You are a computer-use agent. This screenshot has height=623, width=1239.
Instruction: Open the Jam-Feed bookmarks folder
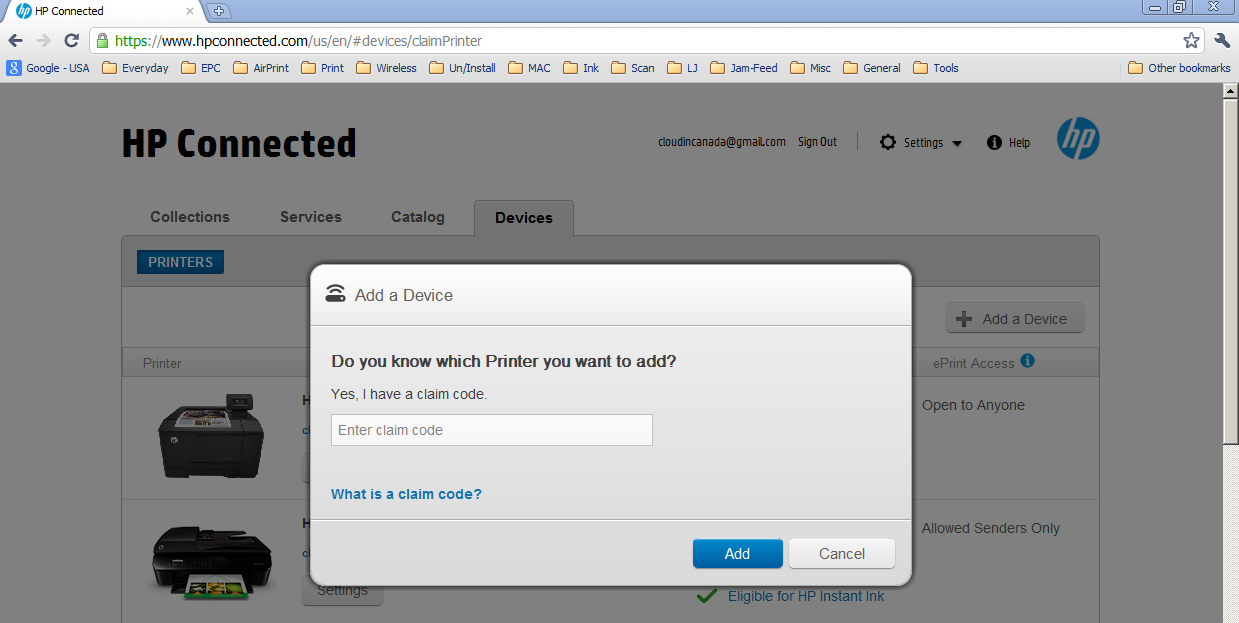(744, 68)
